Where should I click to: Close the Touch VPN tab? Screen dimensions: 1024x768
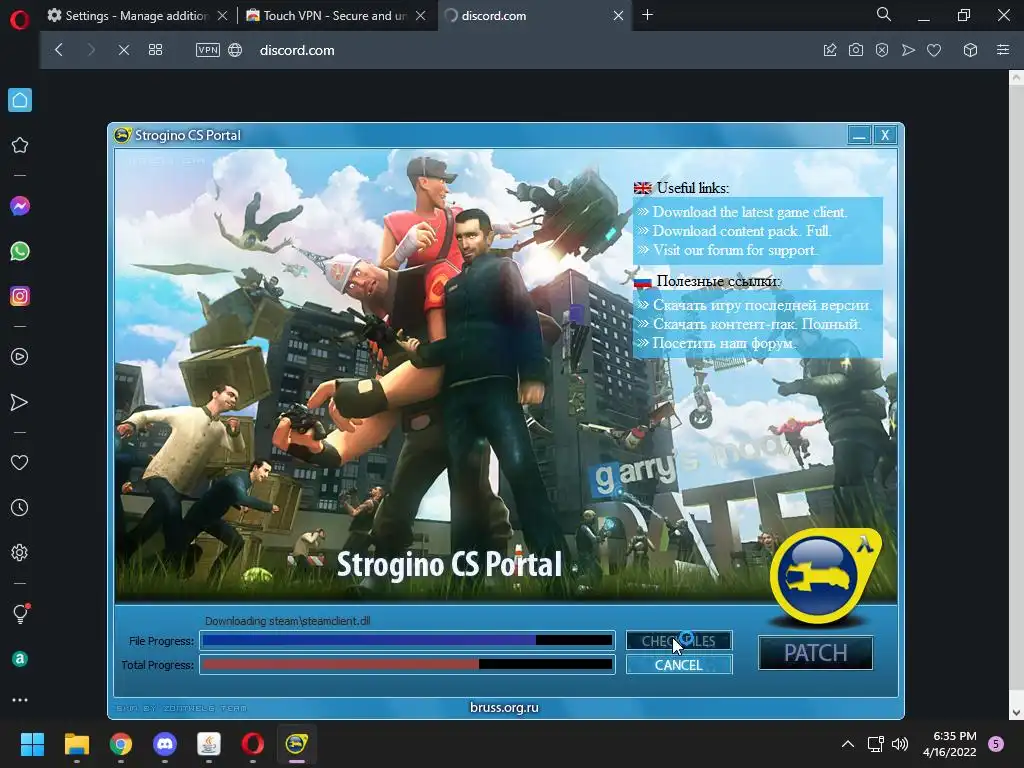[421, 16]
